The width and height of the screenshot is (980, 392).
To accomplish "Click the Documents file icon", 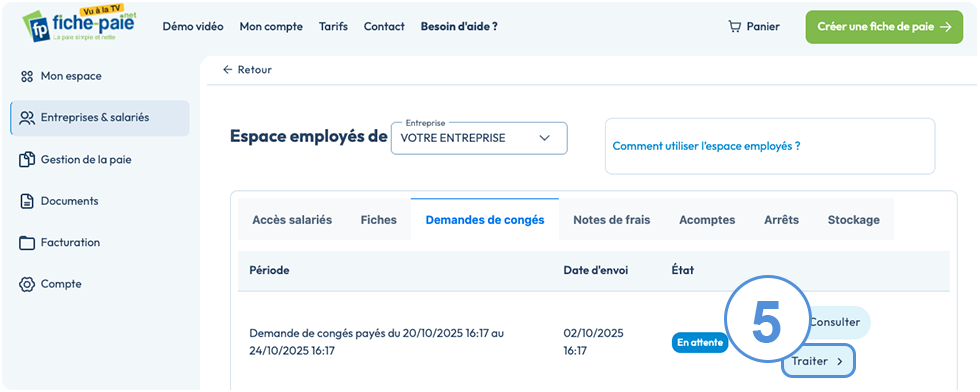I will 26,201.
